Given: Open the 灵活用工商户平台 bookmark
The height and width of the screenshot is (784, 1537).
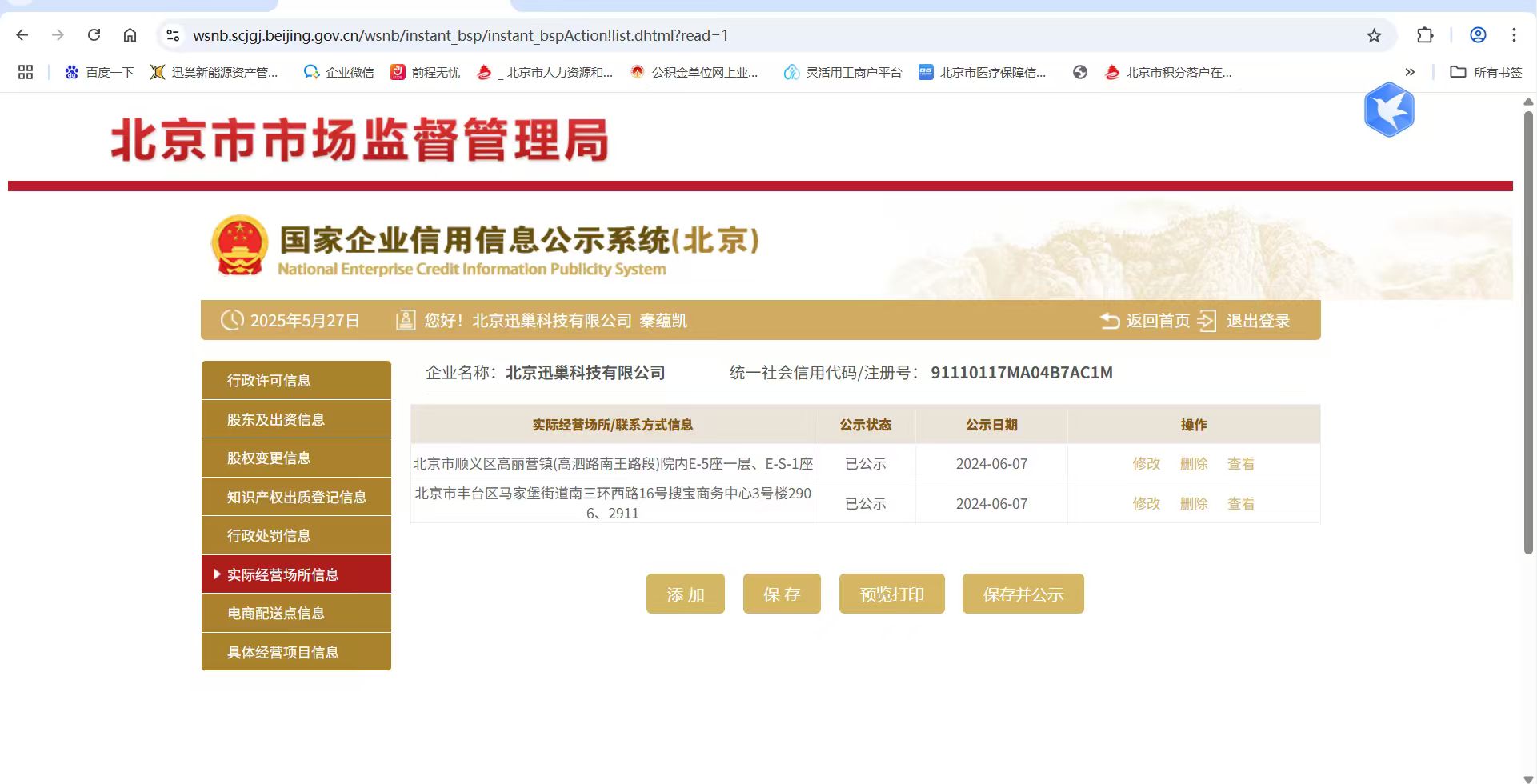Looking at the screenshot, I should tap(843, 72).
